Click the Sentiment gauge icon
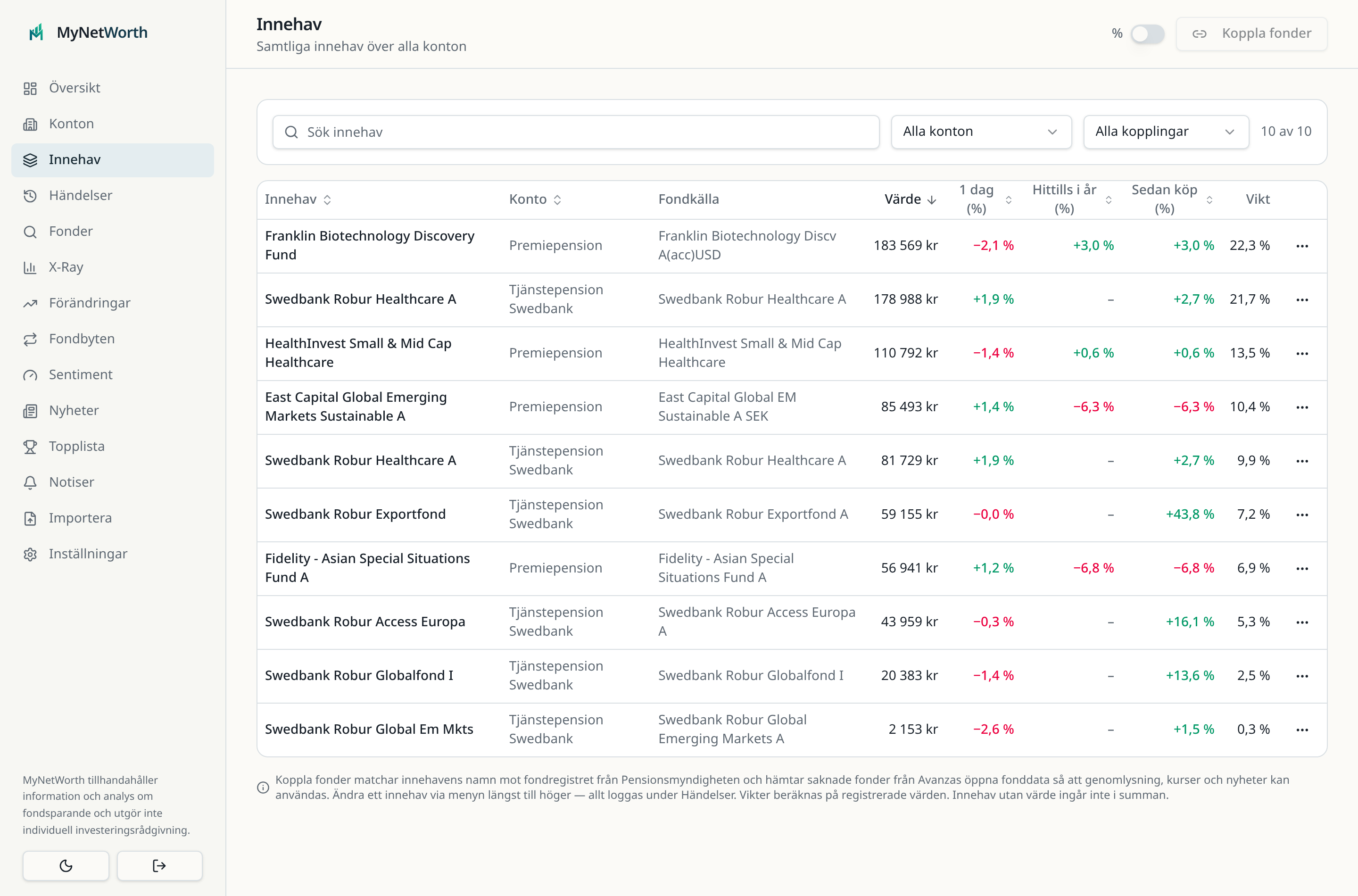 pos(30,375)
